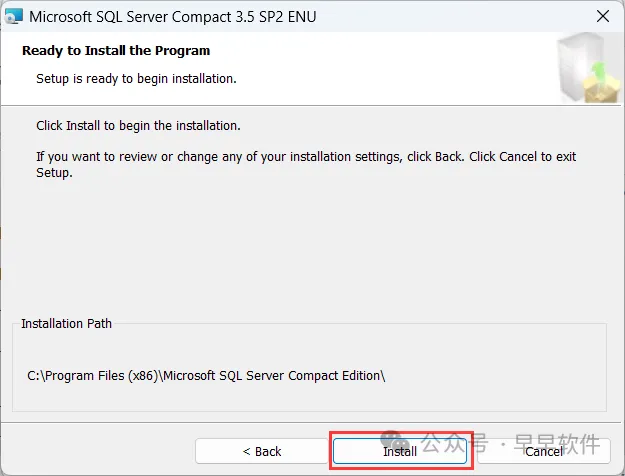Click the SQL Server Compact title bar icon
625x476 pixels.
click(x=13, y=16)
